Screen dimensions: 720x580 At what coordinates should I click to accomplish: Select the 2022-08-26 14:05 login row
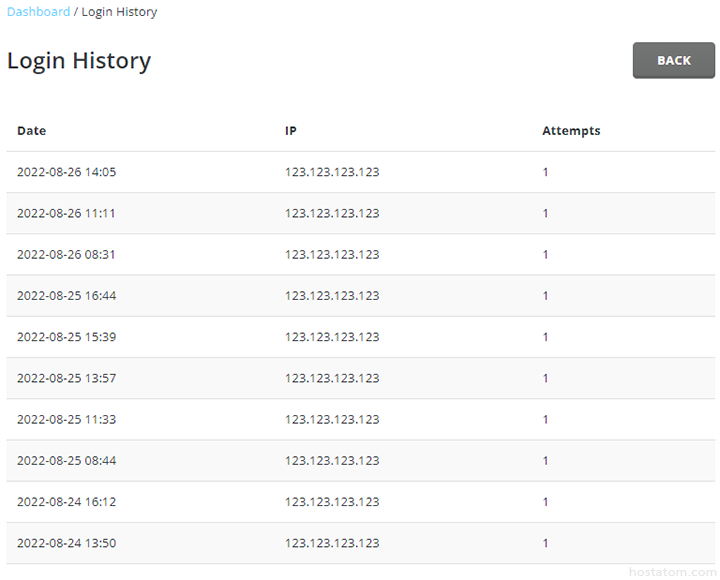click(x=360, y=172)
